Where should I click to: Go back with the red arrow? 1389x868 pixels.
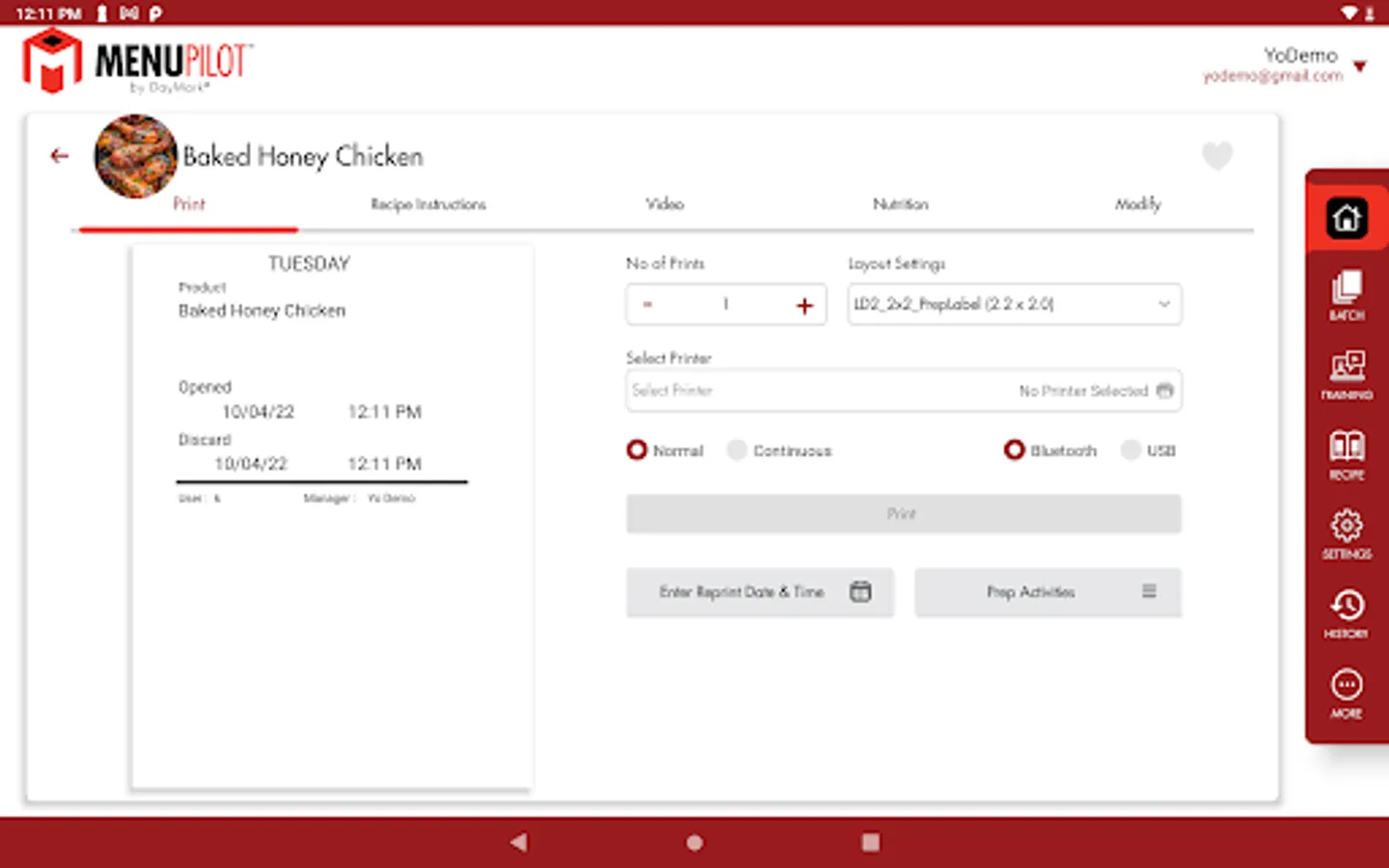click(x=60, y=155)
